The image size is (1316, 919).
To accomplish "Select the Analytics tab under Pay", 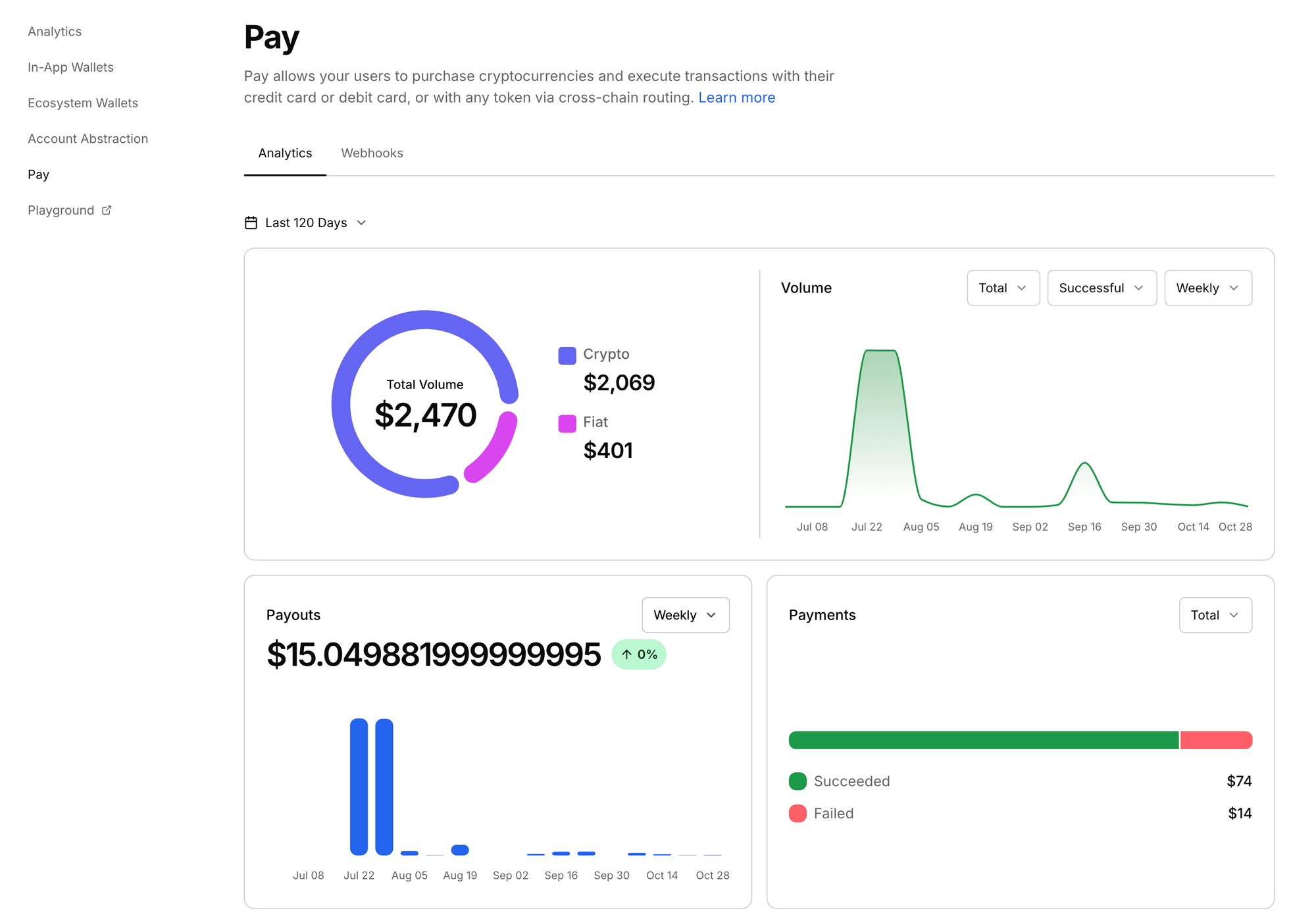I will point(285,153).
